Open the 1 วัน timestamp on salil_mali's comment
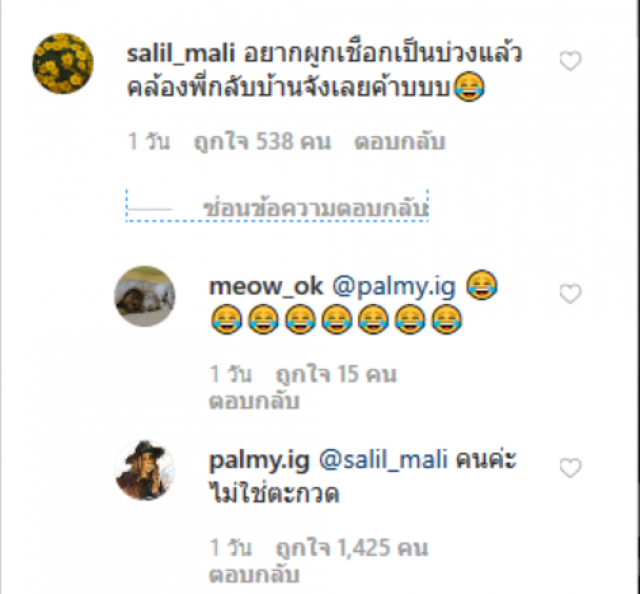The width and height of the screenshot is (640, 594). (149, 142)
